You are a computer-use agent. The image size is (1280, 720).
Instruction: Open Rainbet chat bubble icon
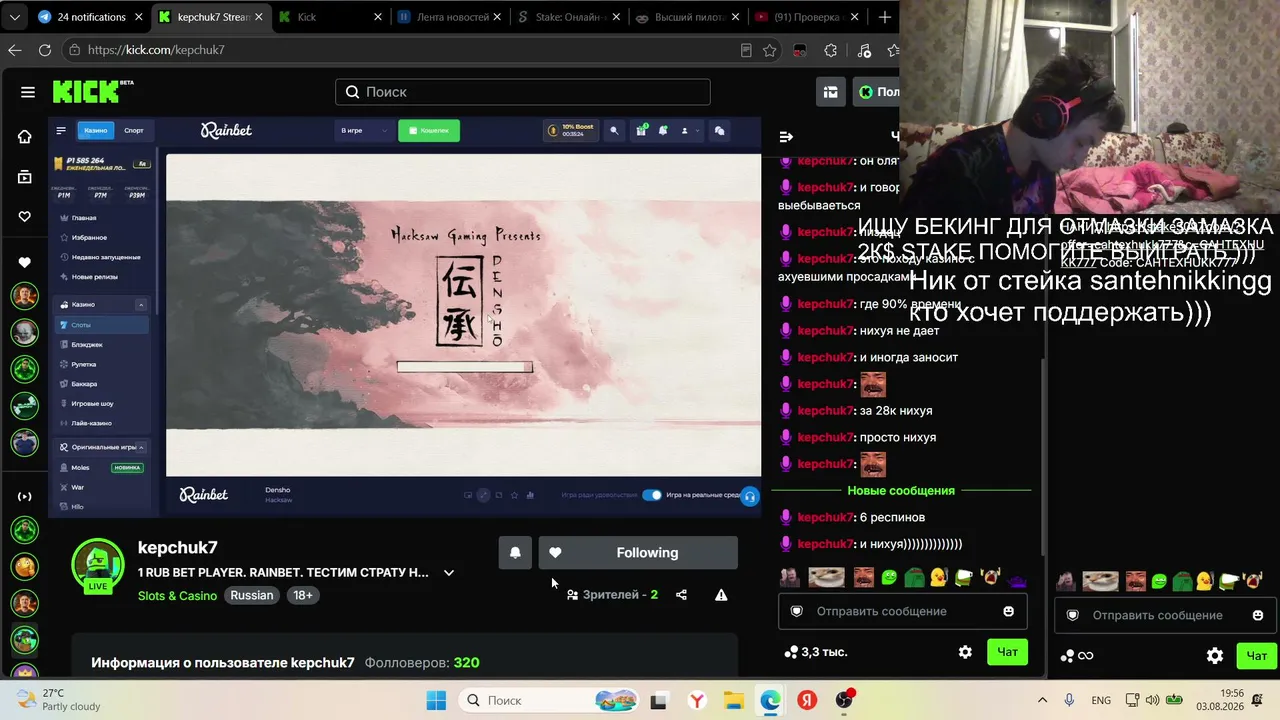719,130
